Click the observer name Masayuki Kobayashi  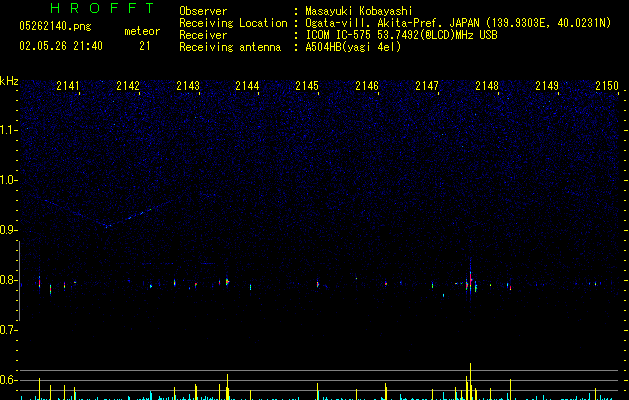click(x=358, y=11)
